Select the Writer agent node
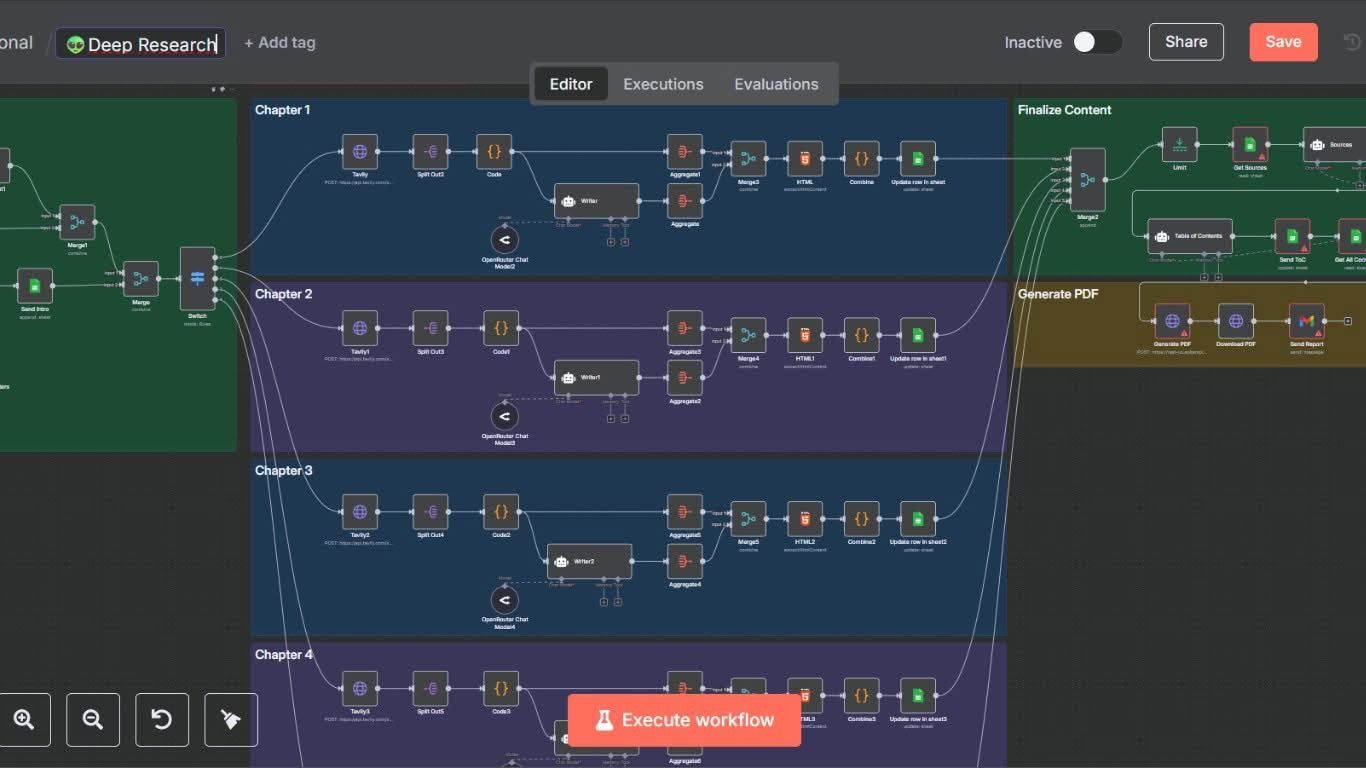This screenshot has width=1366, height=768. coord(596,200)
